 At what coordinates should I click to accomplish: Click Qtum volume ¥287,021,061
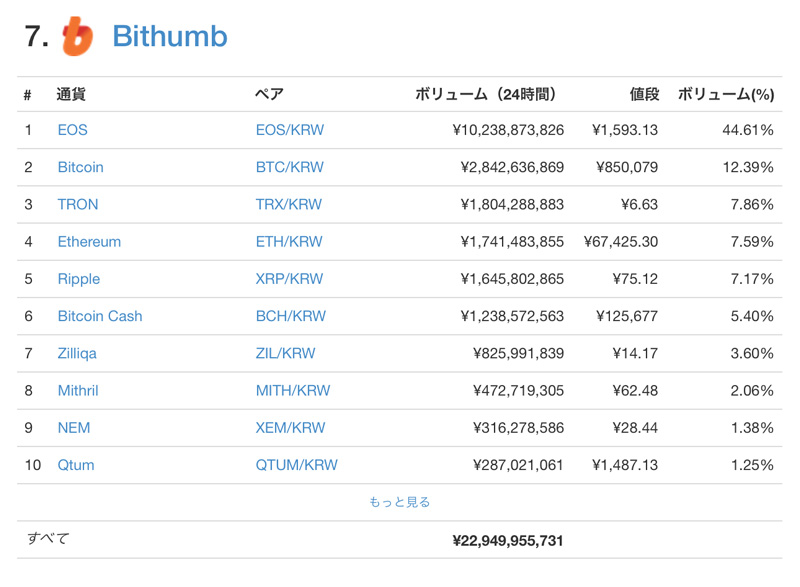coord(518,465)
